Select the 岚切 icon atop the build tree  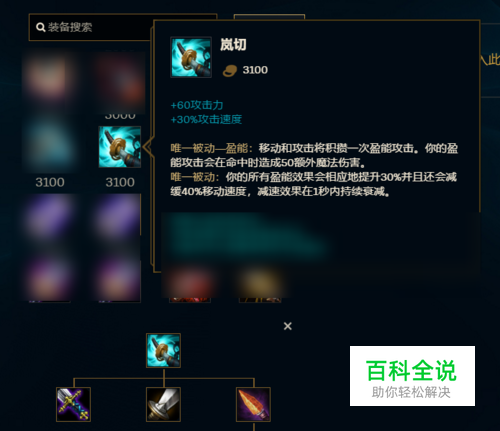pyautogui.click(x=163, y=350)
